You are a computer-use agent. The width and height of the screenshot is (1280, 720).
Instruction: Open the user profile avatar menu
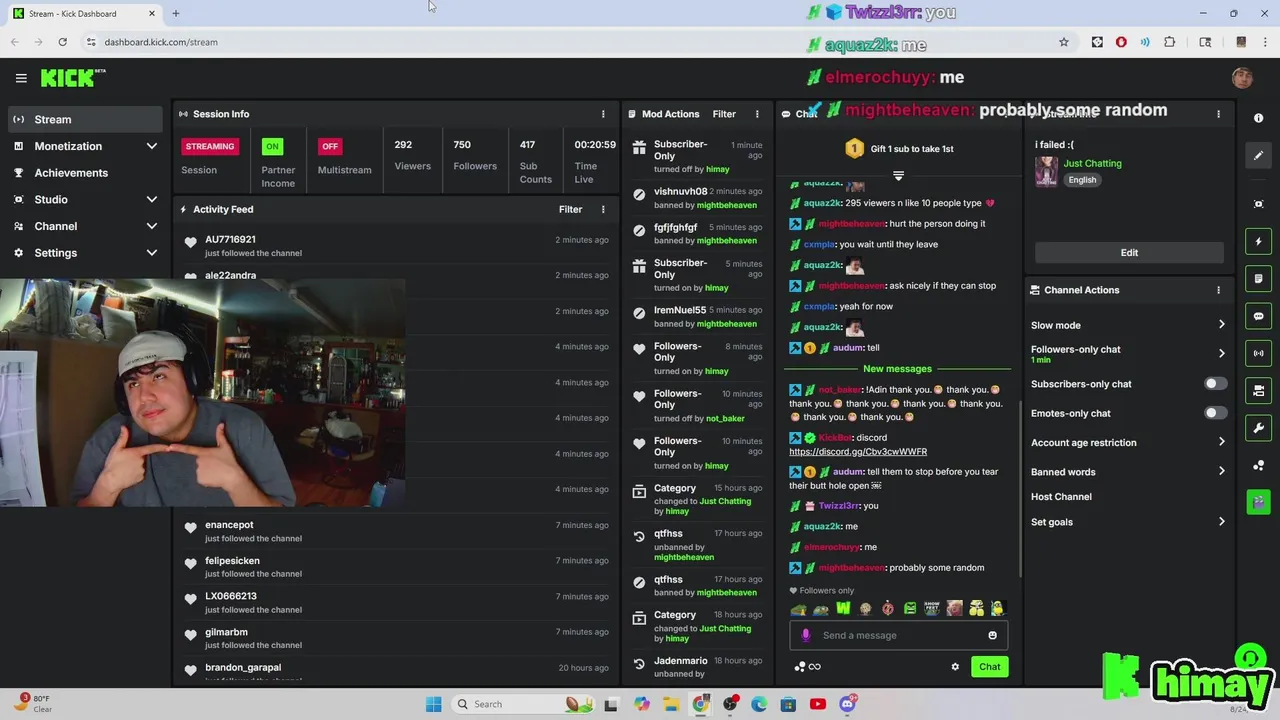[1242, 78]
